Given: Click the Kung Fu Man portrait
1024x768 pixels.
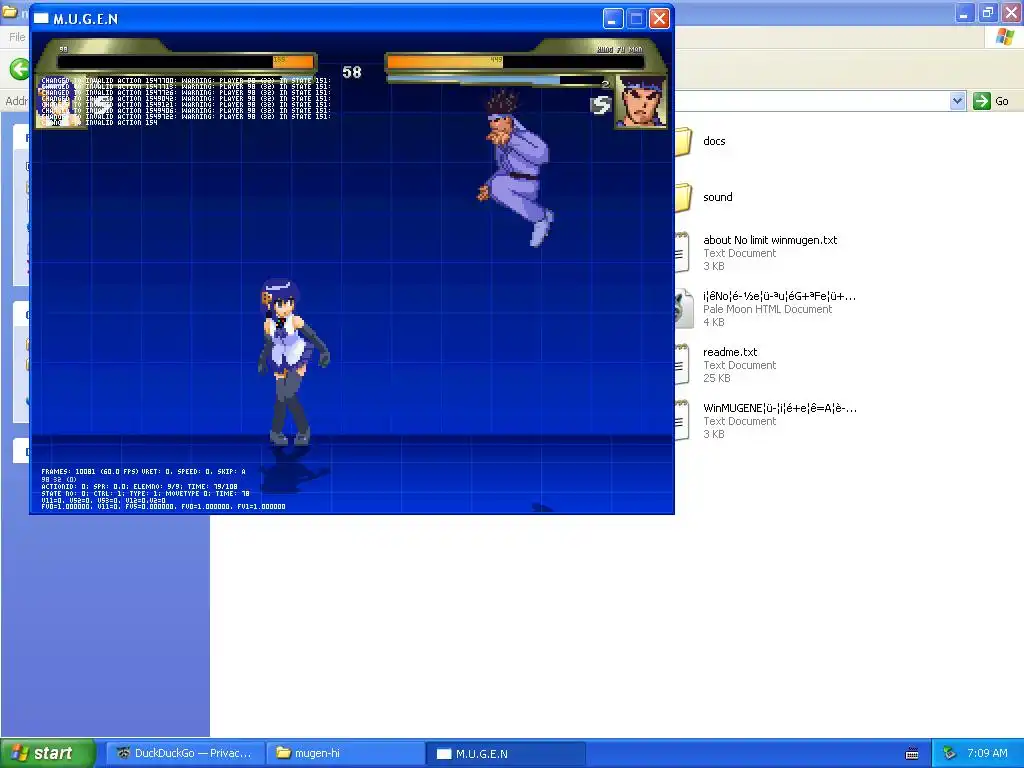Looking at the screenshot, I should 640,101.
